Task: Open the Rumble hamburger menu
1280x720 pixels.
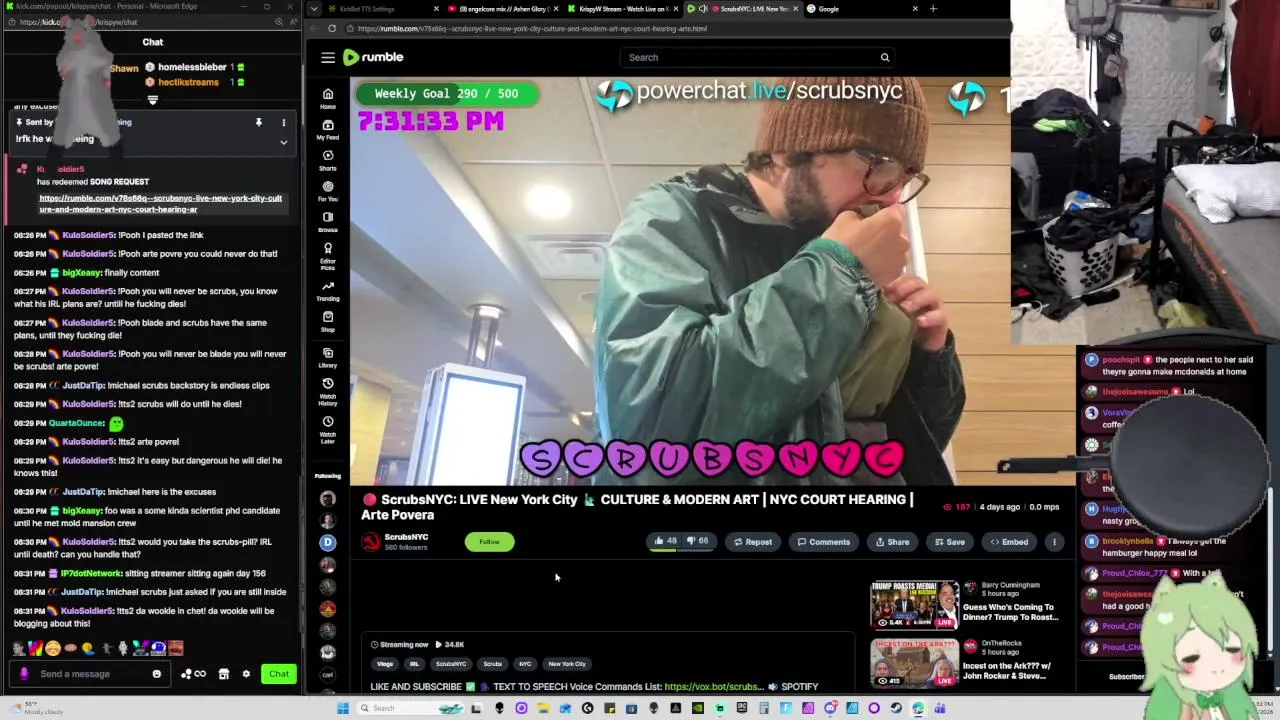Action: point(328,57)
